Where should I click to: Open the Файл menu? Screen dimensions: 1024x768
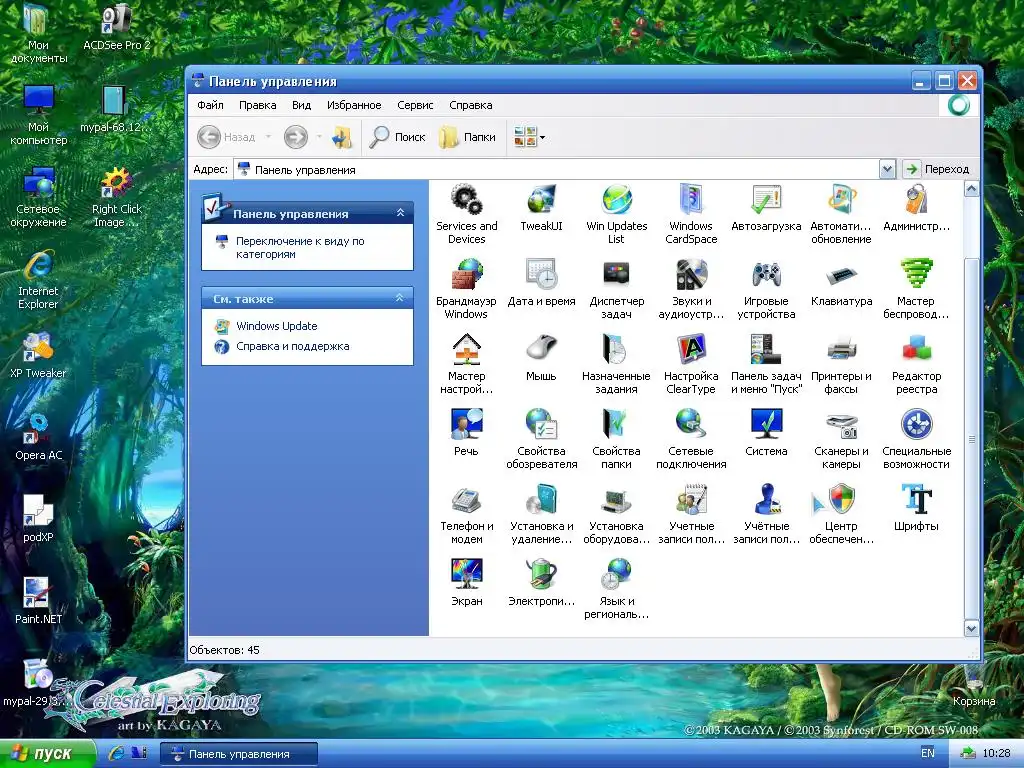(x=210, y=105)
